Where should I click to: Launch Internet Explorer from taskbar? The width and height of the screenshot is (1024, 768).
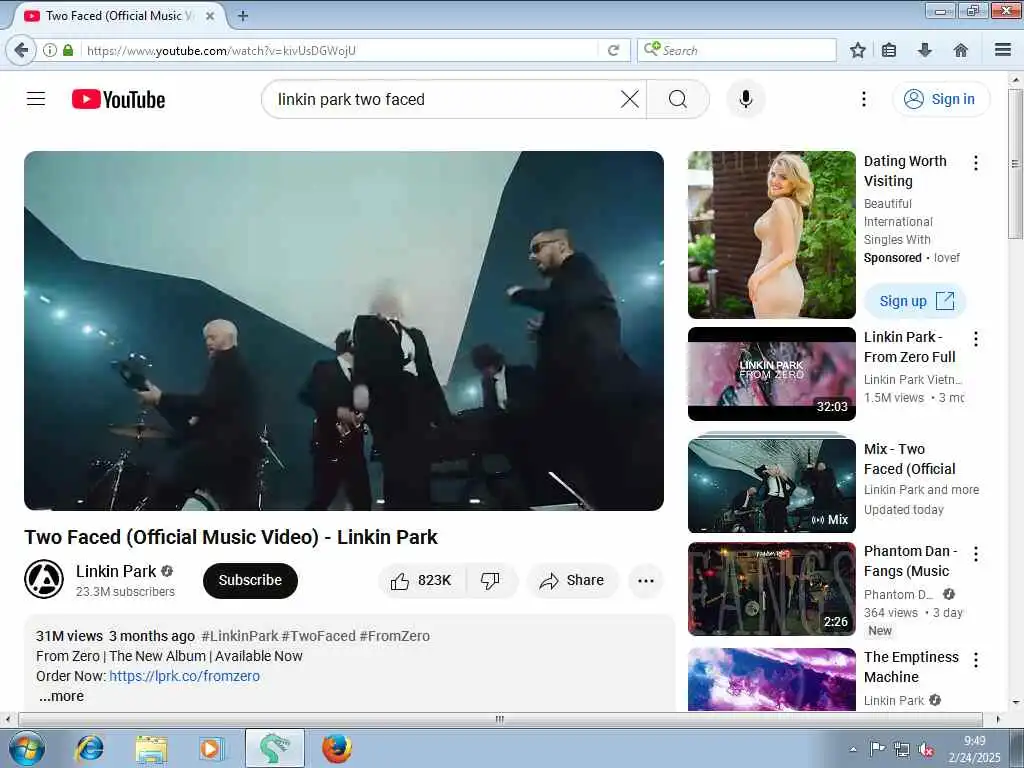[89, 748]
